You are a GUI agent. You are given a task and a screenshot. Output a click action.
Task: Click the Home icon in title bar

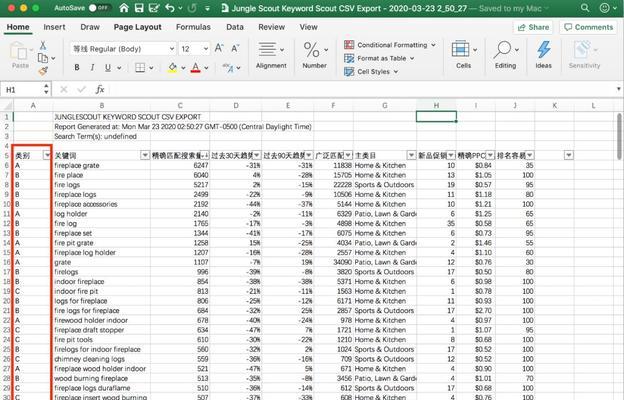coord(124,8)
